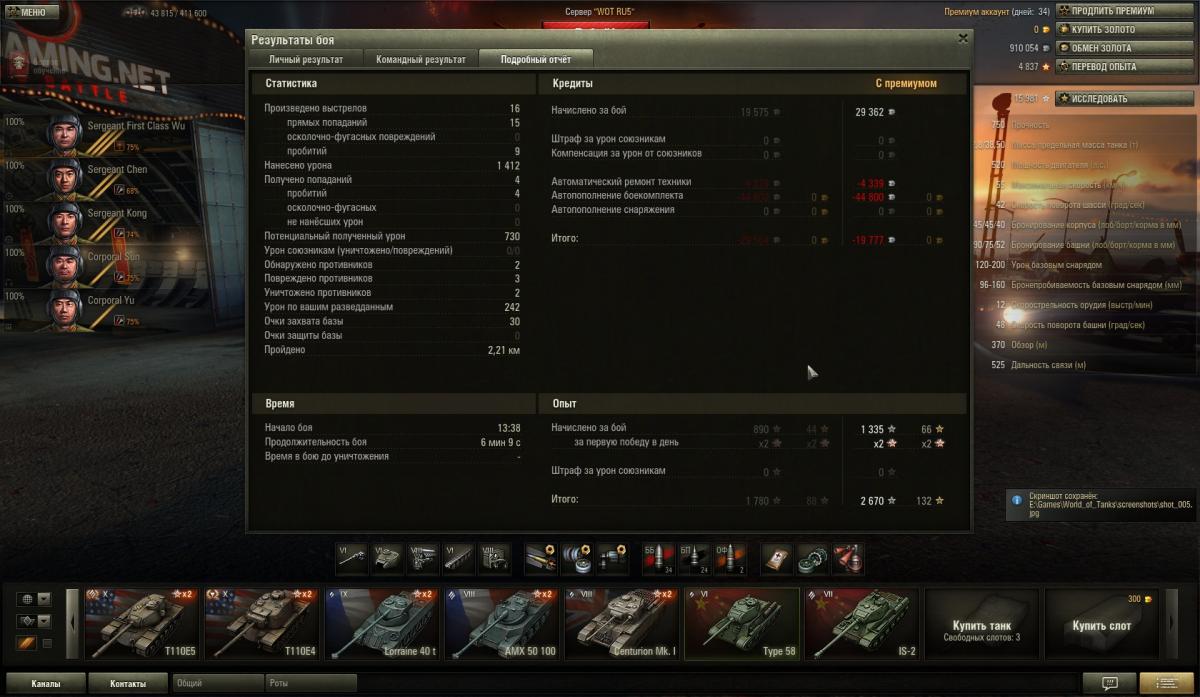Screen dimensions: 1200x697
Task: Click the ОФ high-explosive shell slot
Action: click(729, 558)
